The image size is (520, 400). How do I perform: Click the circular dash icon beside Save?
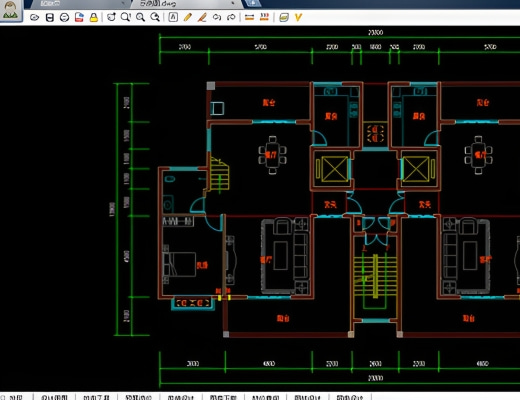[x=64, y=17]
